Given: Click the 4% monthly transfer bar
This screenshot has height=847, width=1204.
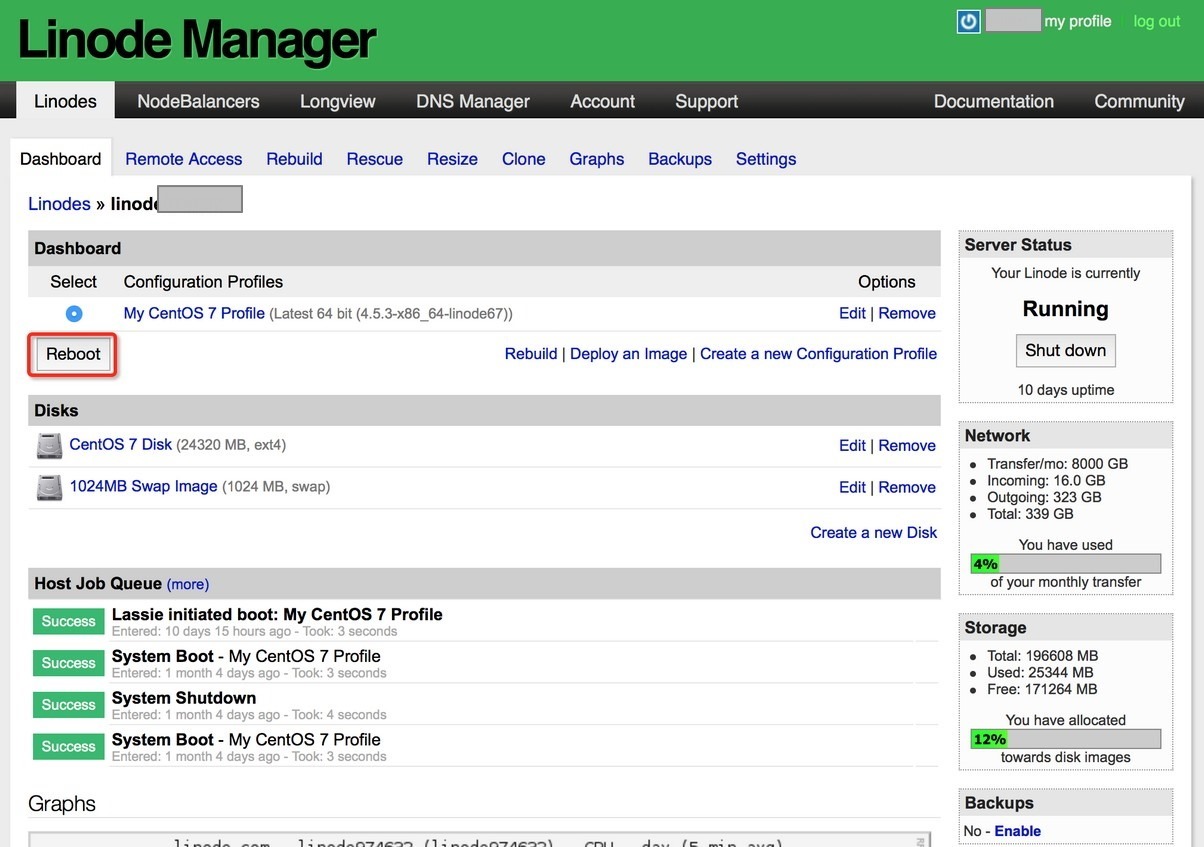Looking at the screenshot, I should coord(1065,564).
